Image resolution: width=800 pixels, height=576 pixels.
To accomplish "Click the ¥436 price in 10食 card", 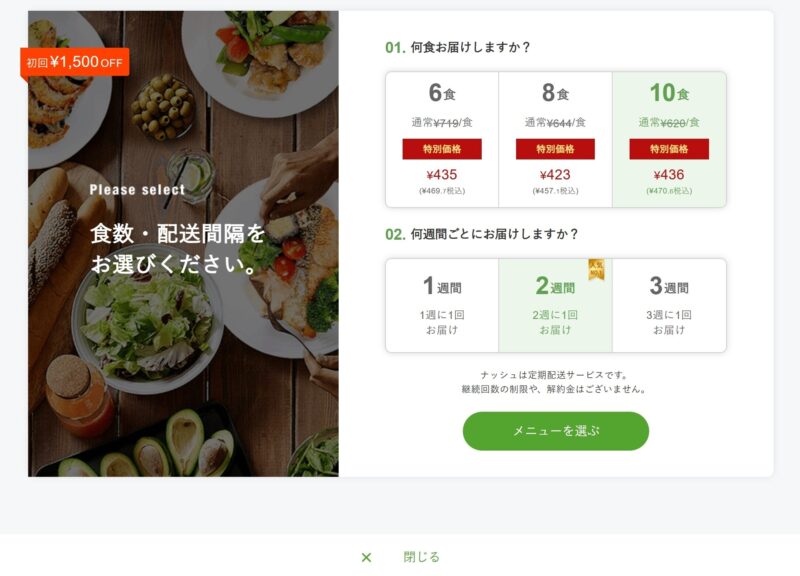I will (x=669, y=174).
